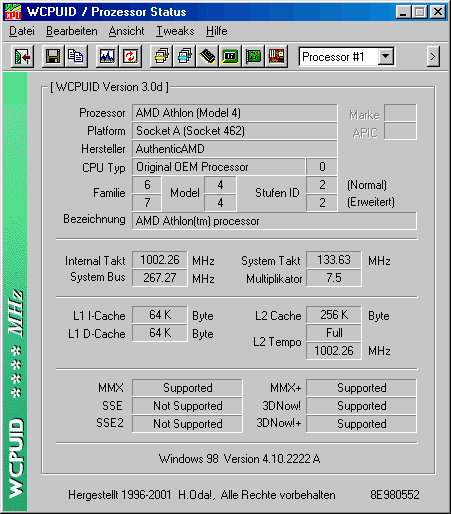Open the Hilfe menu
This screenshot has width=451, height=514.
[217, 31]
